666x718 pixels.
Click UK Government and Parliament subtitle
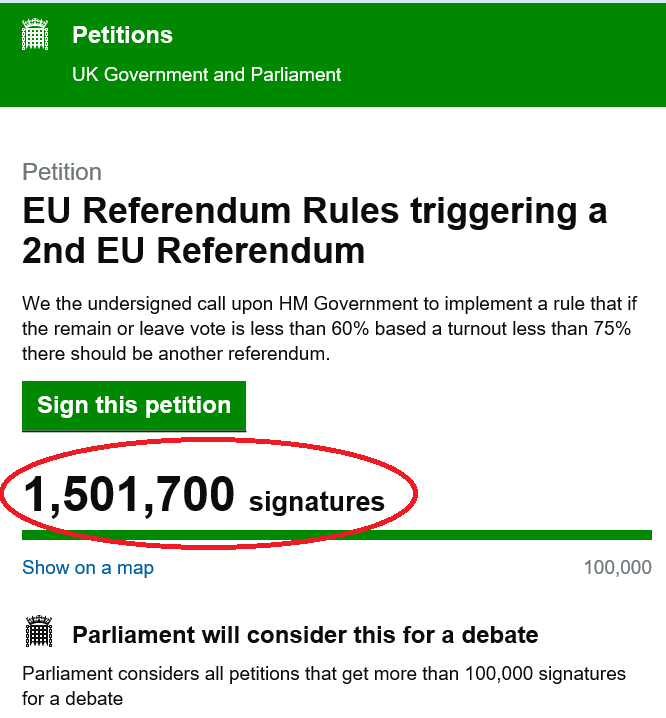[207, 74]
